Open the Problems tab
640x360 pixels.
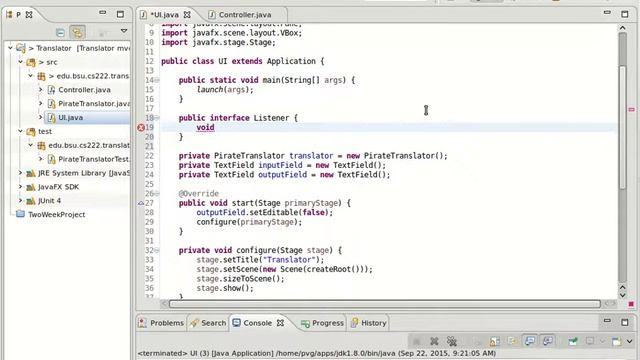click(x=161, y=323)
